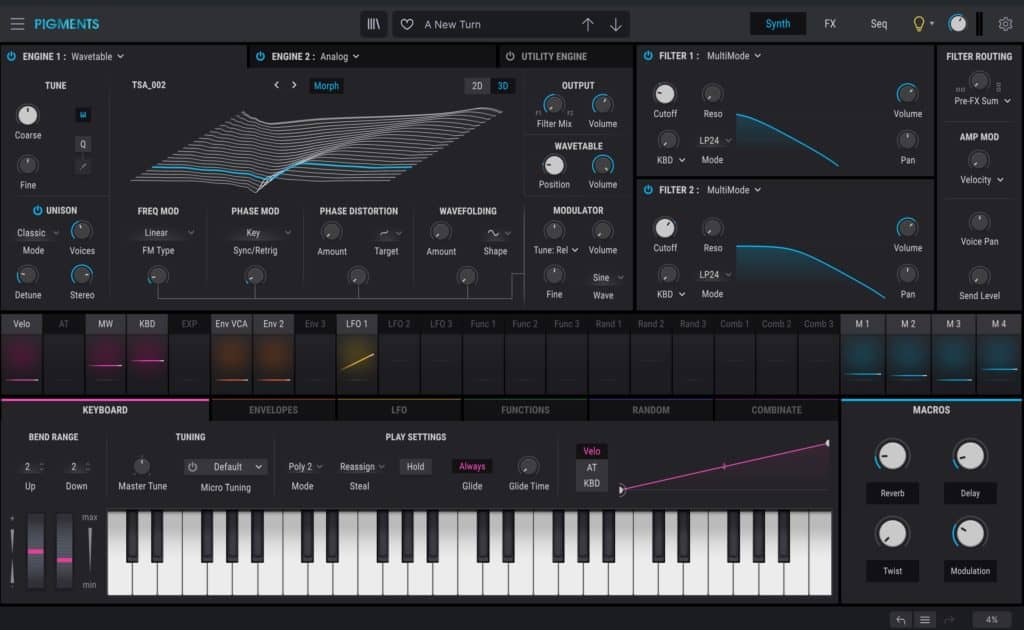This screenshot has height=630, width=1024.
Task: Adjust the Master Tune knob
Action: point(142,466)
